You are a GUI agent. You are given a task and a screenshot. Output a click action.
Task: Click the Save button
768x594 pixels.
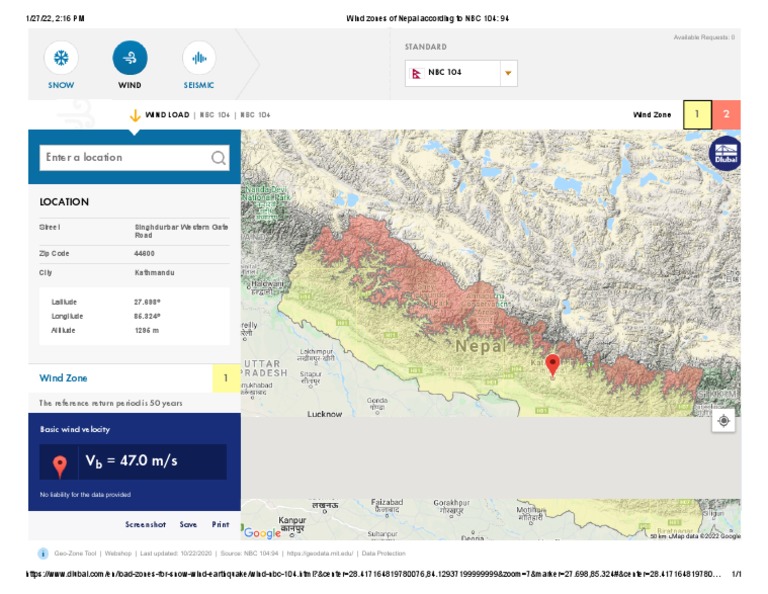click(188, 524)
